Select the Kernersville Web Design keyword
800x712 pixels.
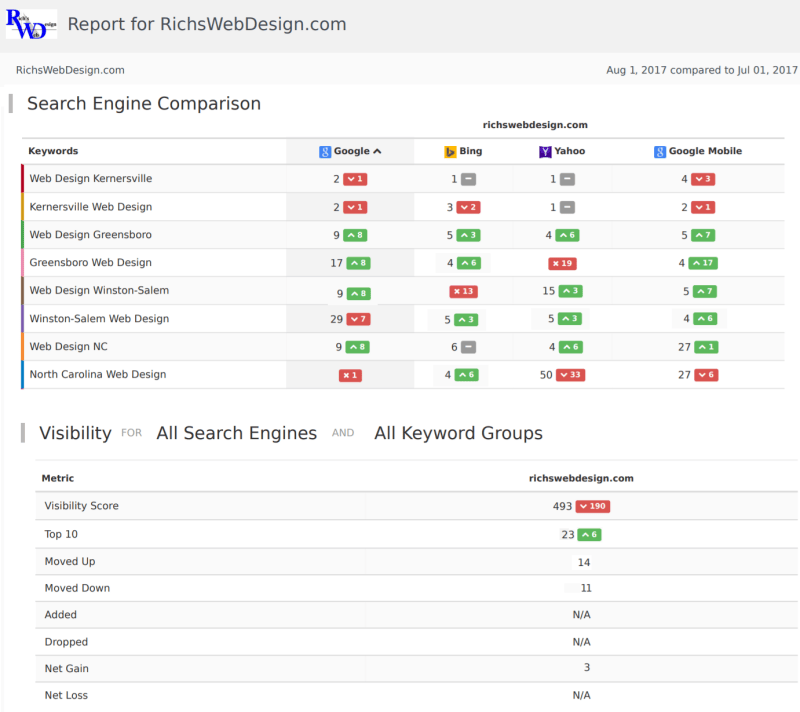click(x=91, y=207)
